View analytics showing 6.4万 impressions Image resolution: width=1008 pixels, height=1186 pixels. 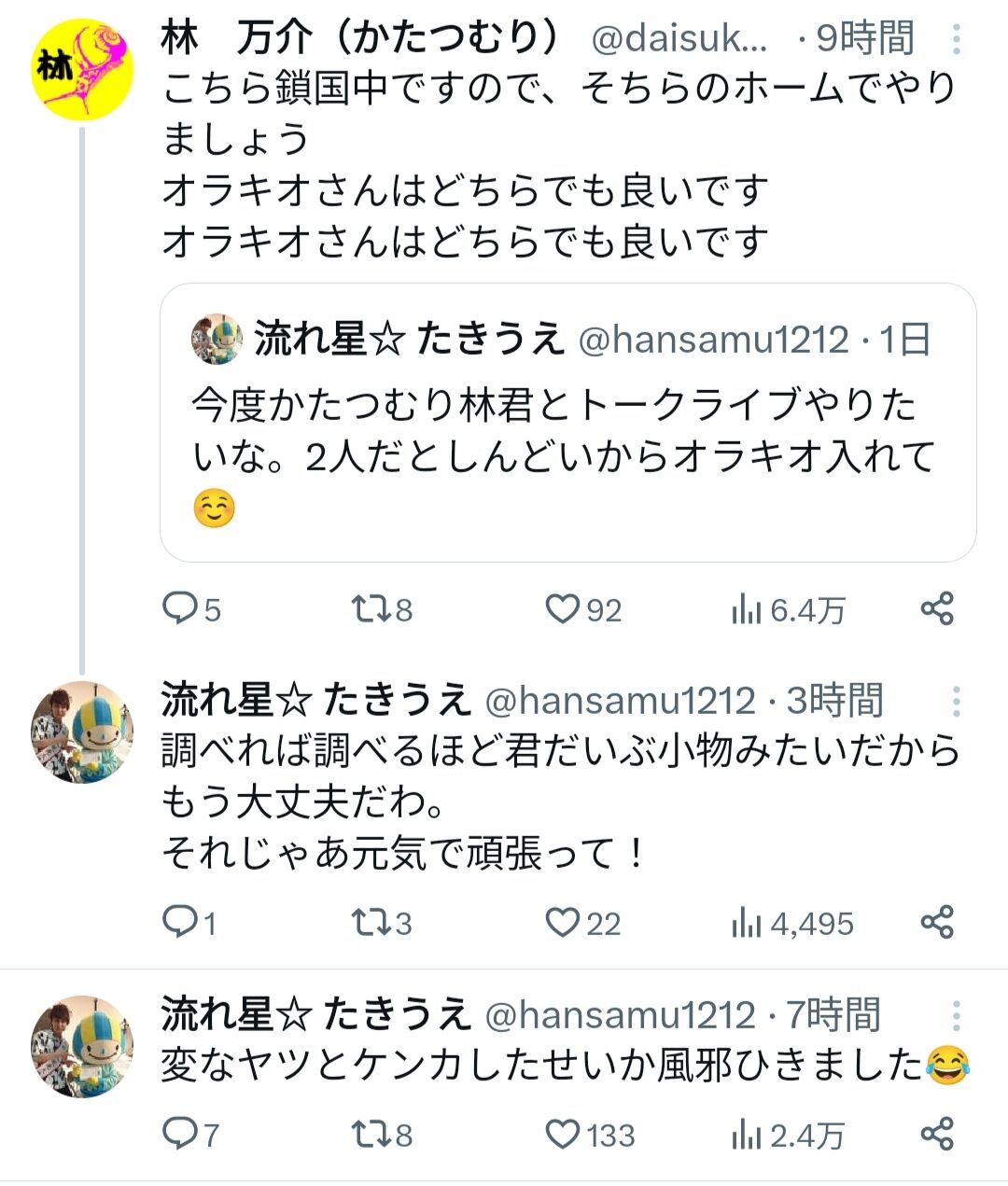[x=788, y=610]
